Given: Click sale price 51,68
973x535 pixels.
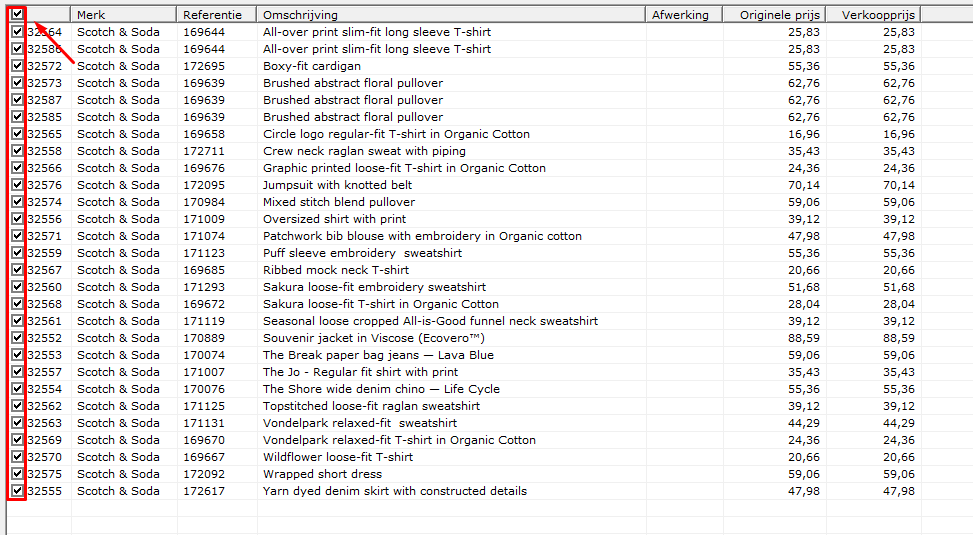Looking at the screenshot, I should point(899,287).
